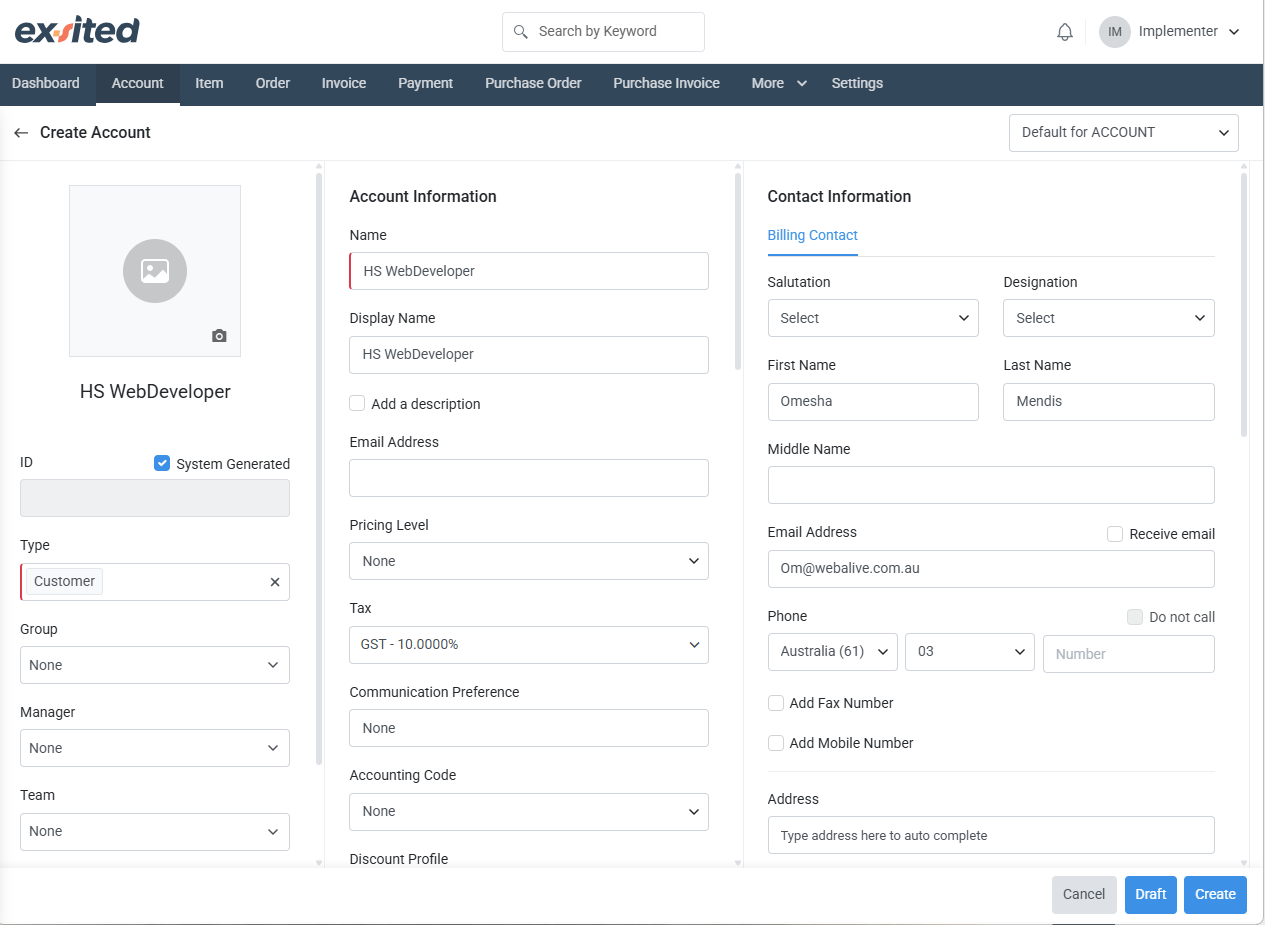This screenshot has width=1265, height=925.
Task: Toggle the System Generated ID checkbox
Action: [162, 463]
